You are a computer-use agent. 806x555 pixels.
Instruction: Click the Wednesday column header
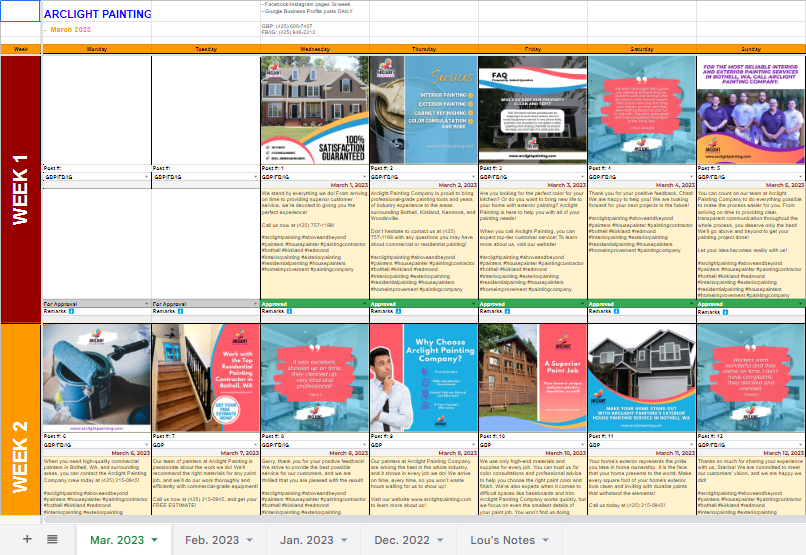[x=315, y=49]
